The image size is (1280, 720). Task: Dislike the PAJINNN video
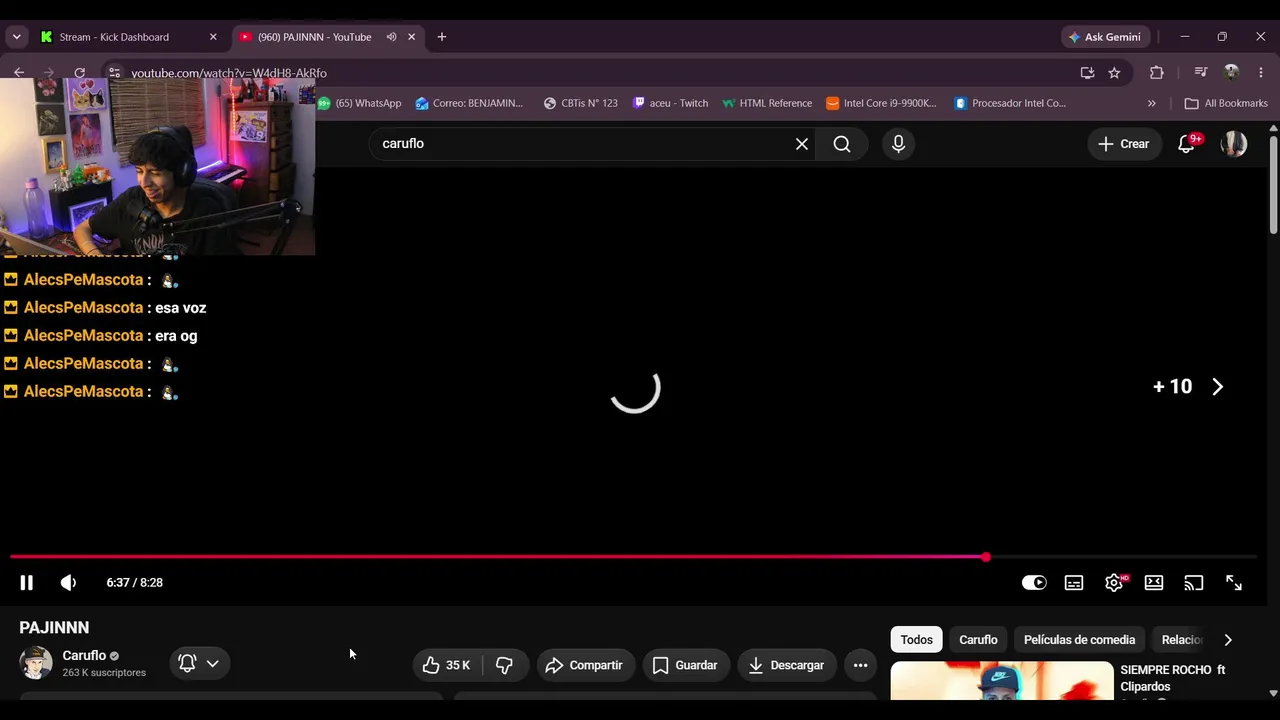point(505,665)
